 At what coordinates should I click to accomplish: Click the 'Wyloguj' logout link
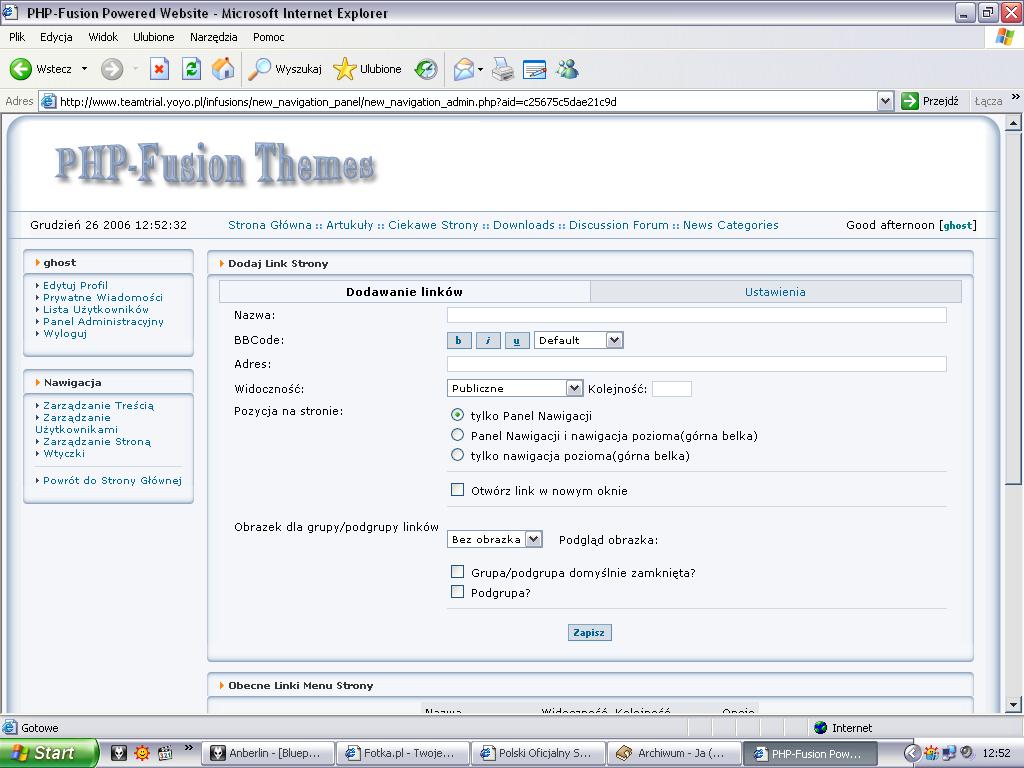pyautogui.click(x=65, y=334)
